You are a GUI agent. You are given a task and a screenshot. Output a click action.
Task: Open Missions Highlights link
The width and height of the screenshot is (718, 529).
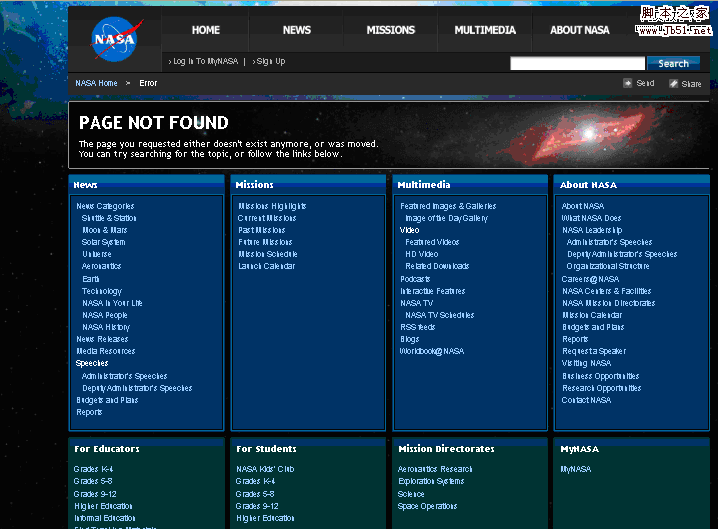tap(272, 206)
